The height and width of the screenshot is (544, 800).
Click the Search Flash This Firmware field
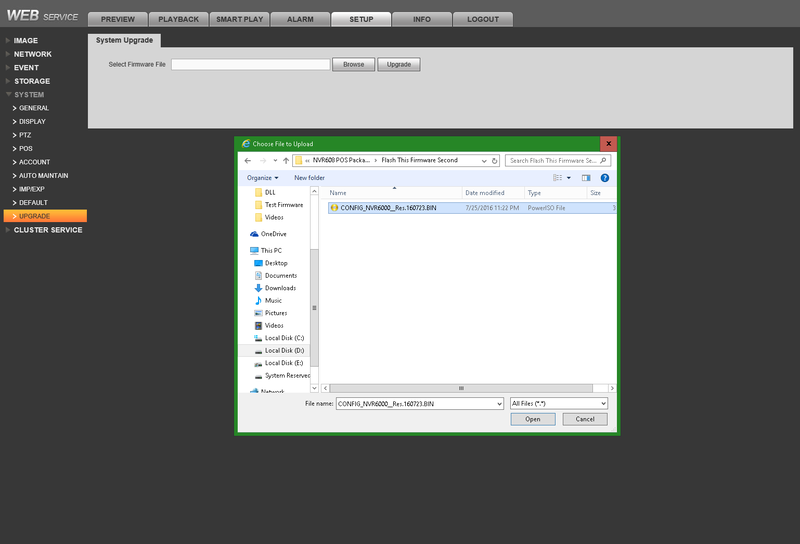point(555,160)
